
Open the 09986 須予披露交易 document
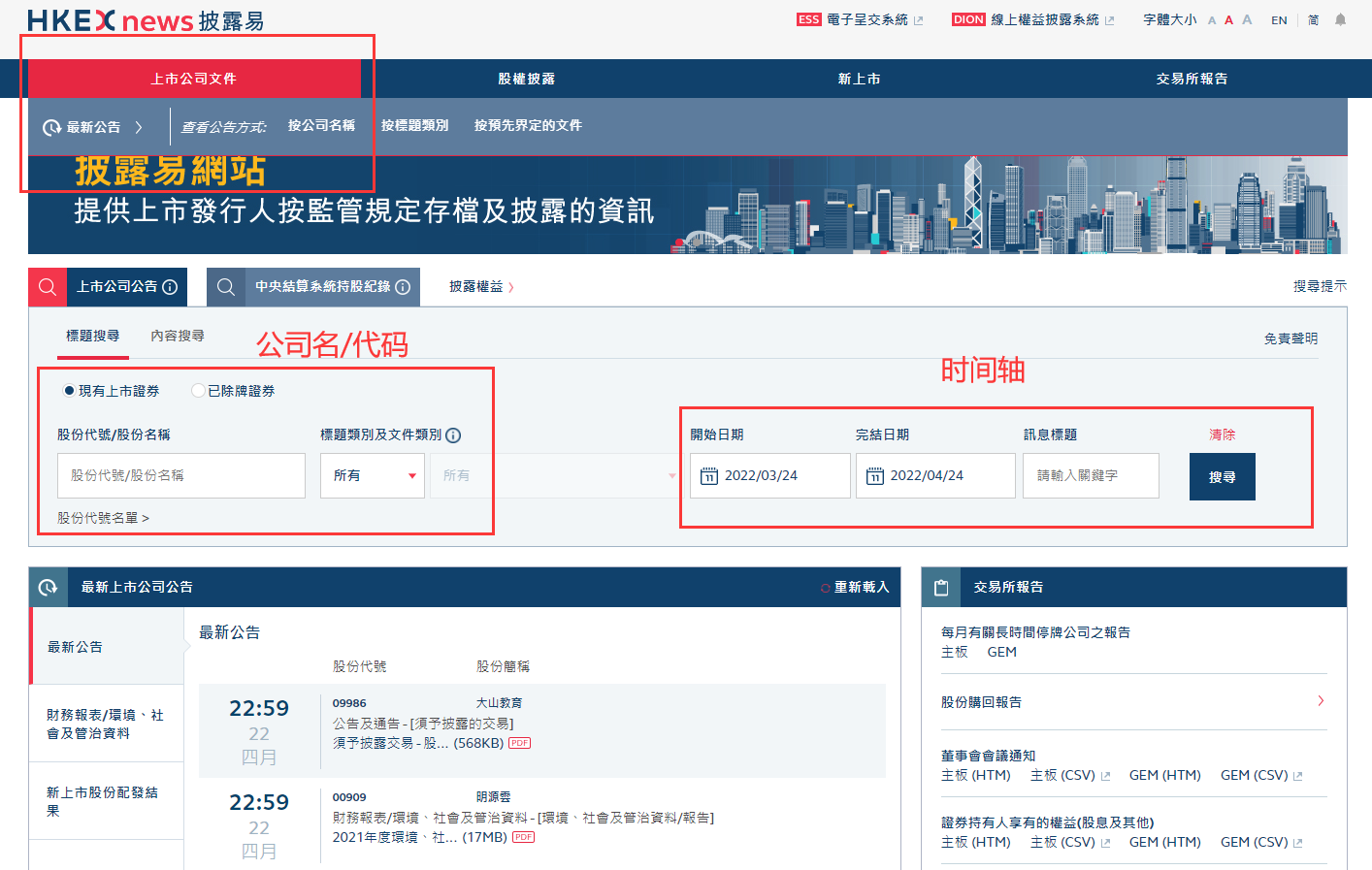[x=418, y=743]
